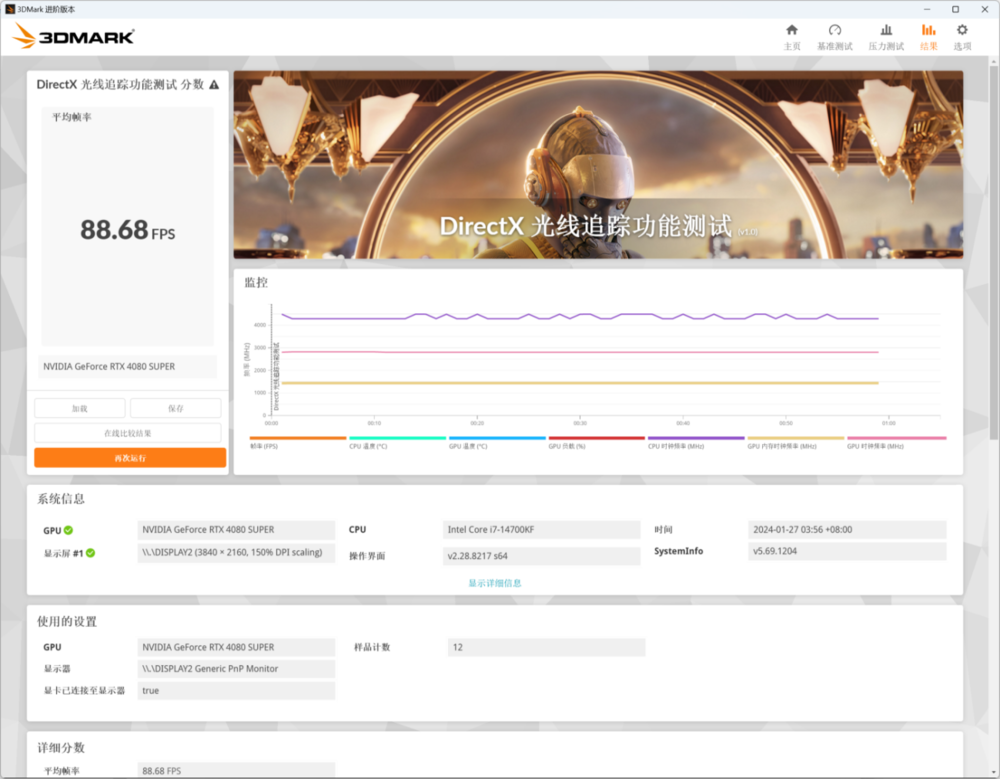Click the true value for 显卡已连接至显示器
The height and width of the screenshot is (779, 1000).
[236, 690]
